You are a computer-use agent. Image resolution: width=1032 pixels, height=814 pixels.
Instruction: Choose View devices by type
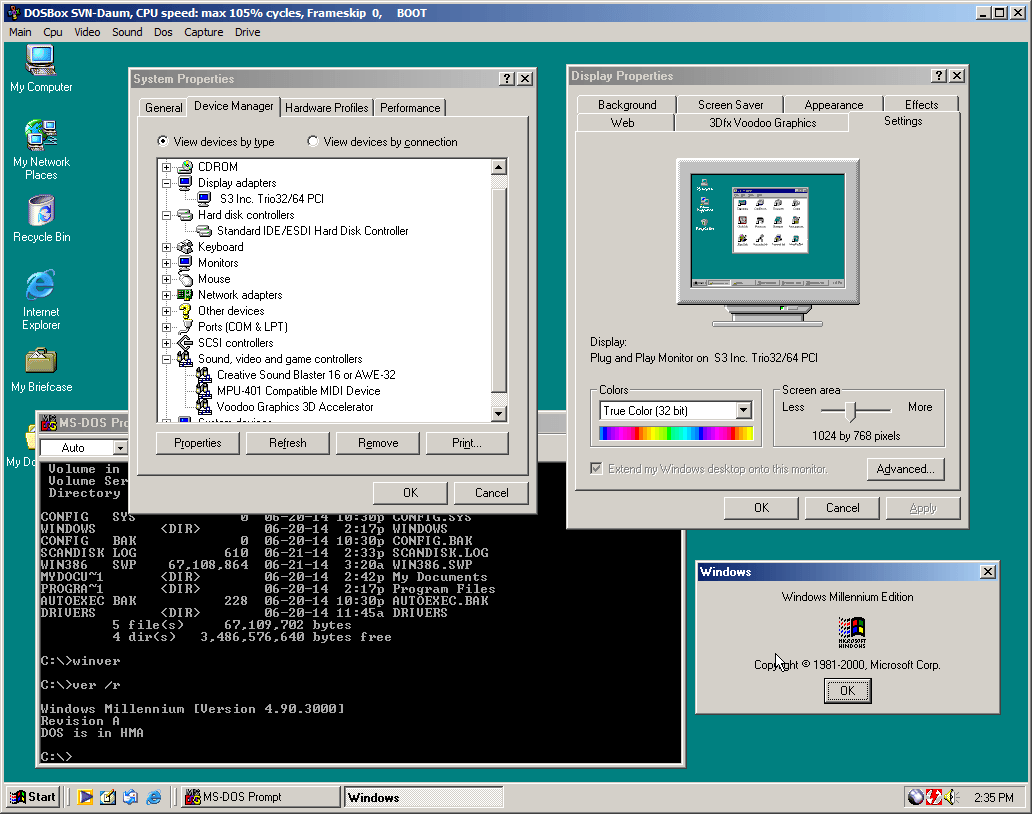coord(217,141)
